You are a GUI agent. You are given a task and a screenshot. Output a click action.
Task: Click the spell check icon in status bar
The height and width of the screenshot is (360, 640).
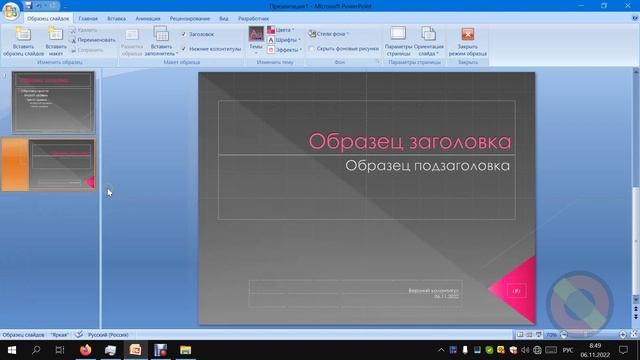[x=79, y=335]
